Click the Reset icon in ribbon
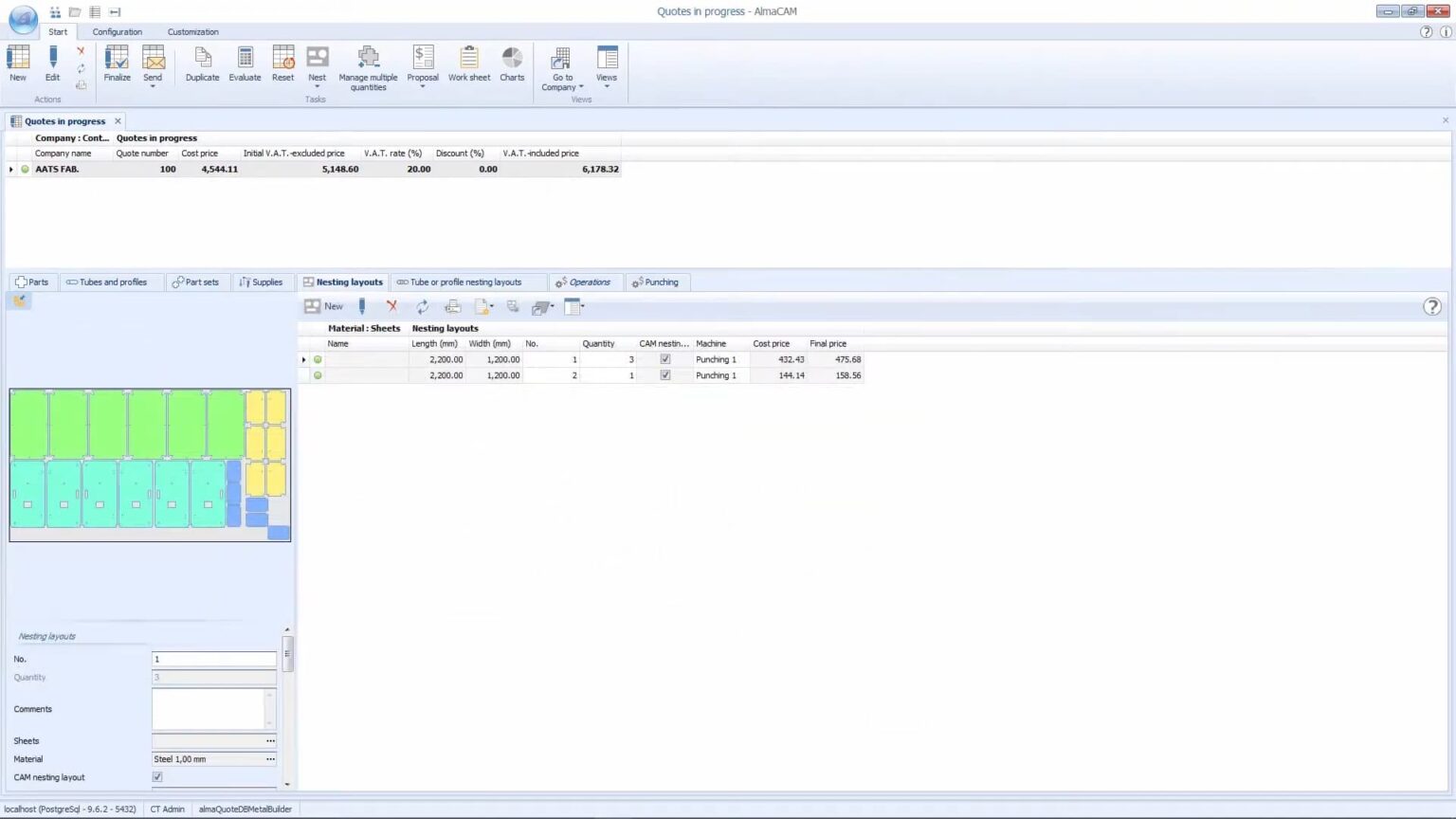This screenshot has height=819, width=1456. click(x=282, y=59)
